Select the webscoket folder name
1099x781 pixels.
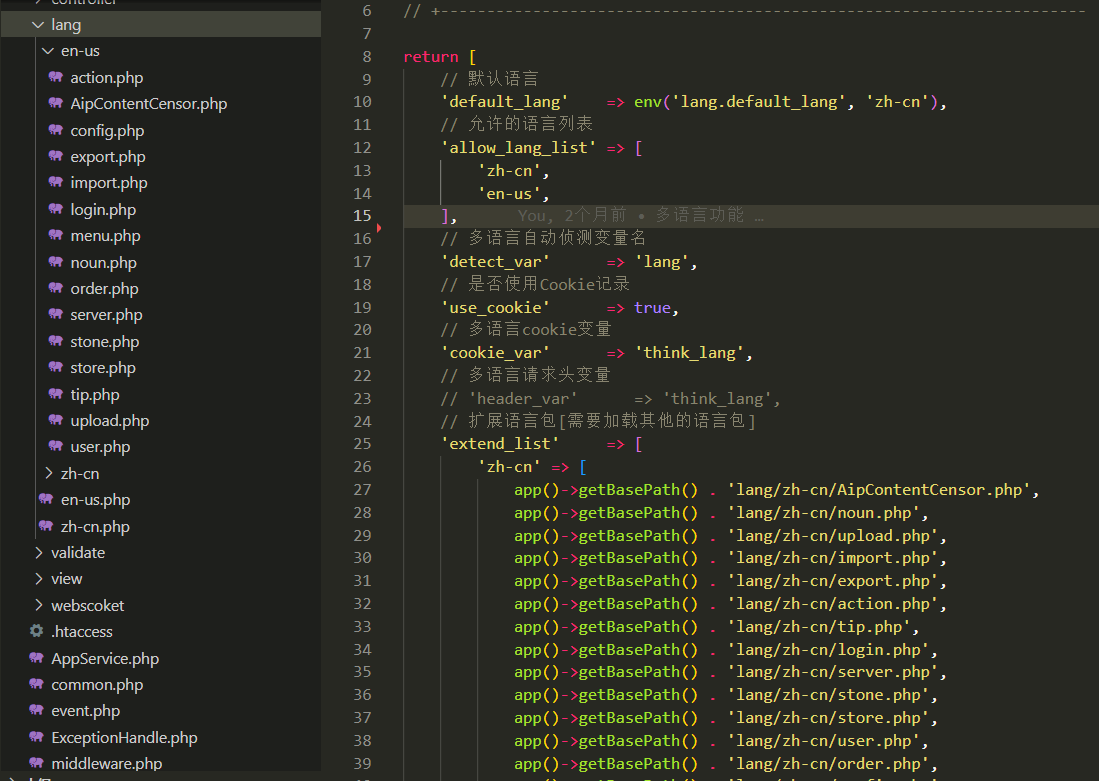click(x=88, y=606)
